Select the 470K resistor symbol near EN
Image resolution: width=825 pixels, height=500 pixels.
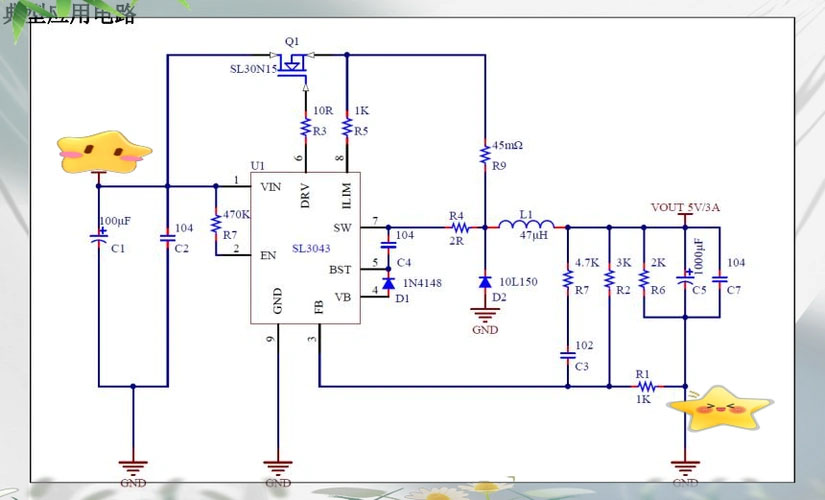(x=216, y=224)
